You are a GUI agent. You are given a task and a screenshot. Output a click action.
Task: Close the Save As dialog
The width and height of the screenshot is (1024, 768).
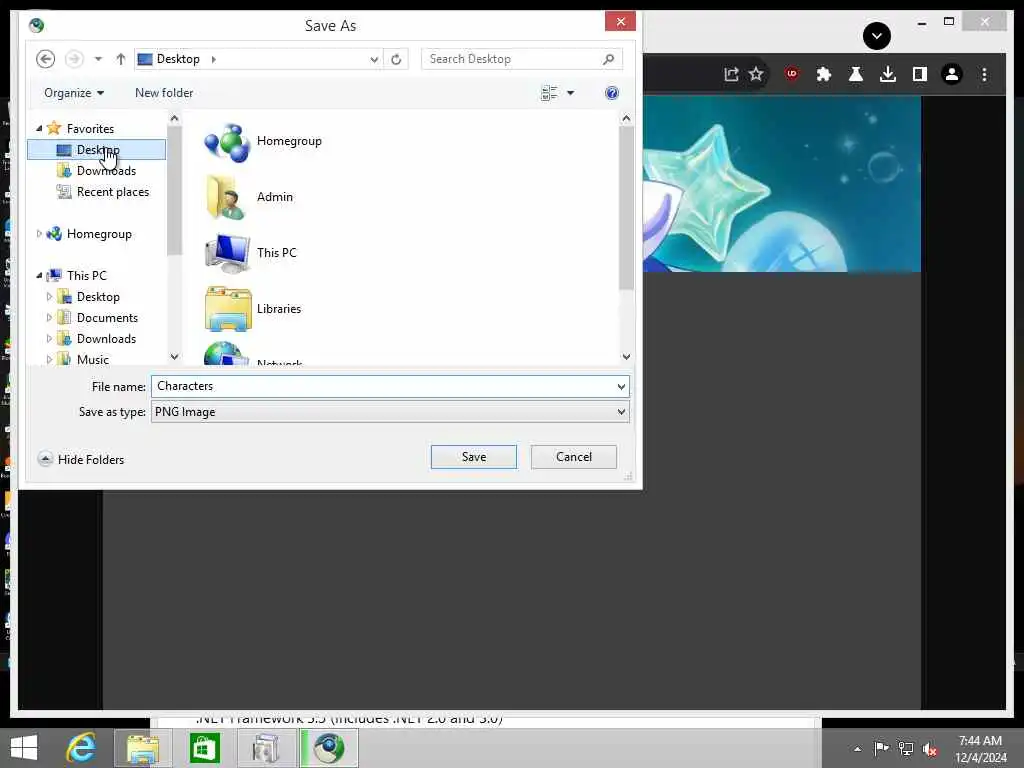click(x=620, y=22)
